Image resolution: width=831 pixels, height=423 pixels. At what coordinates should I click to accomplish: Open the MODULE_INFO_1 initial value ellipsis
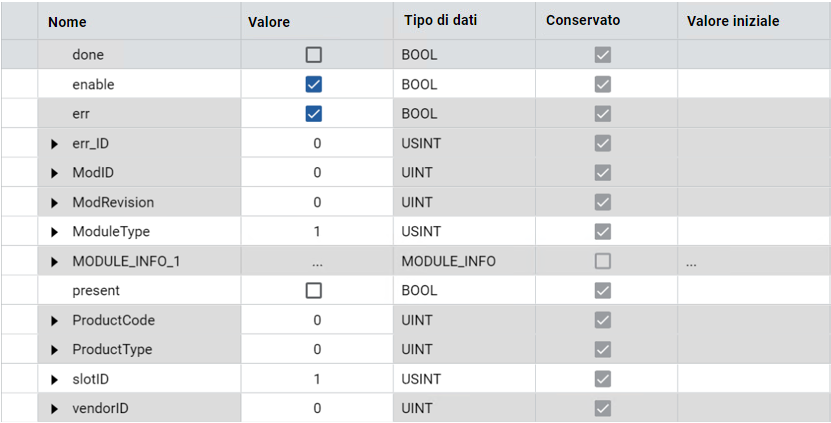click(x=691, y=262)
